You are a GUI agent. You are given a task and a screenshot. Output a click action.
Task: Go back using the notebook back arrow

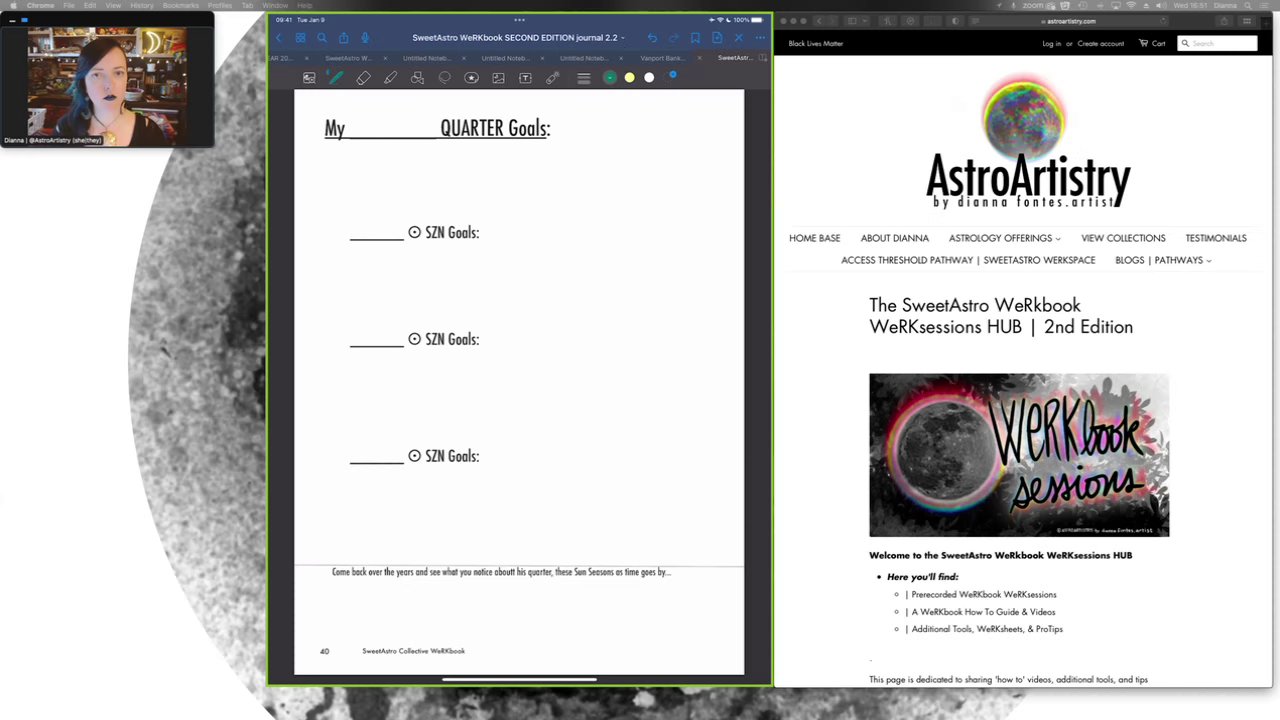(279, 38)
